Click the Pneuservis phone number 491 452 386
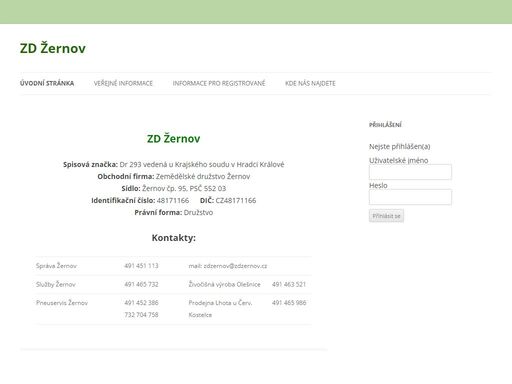The width and height of the screenshot is (512, 384). point(141,303)
